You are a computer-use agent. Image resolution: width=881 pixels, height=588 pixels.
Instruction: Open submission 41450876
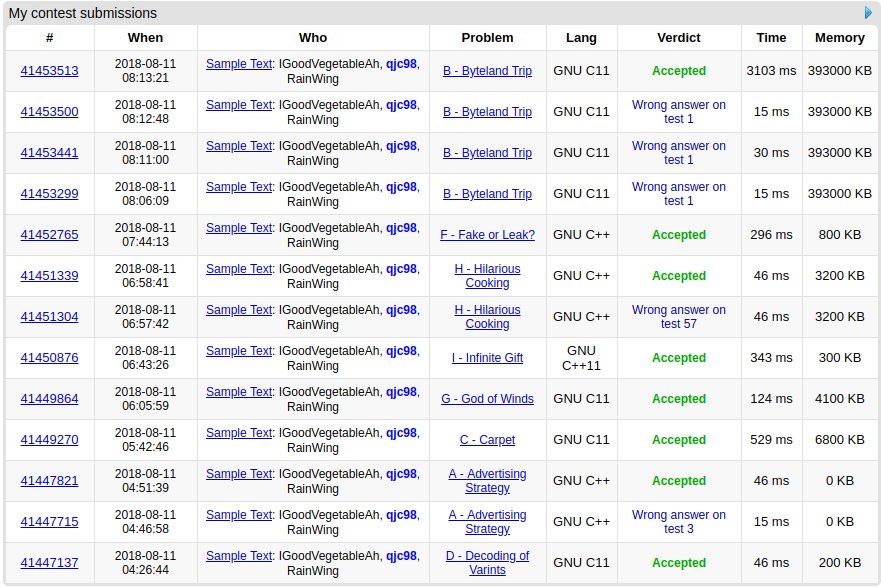point(49,358)
